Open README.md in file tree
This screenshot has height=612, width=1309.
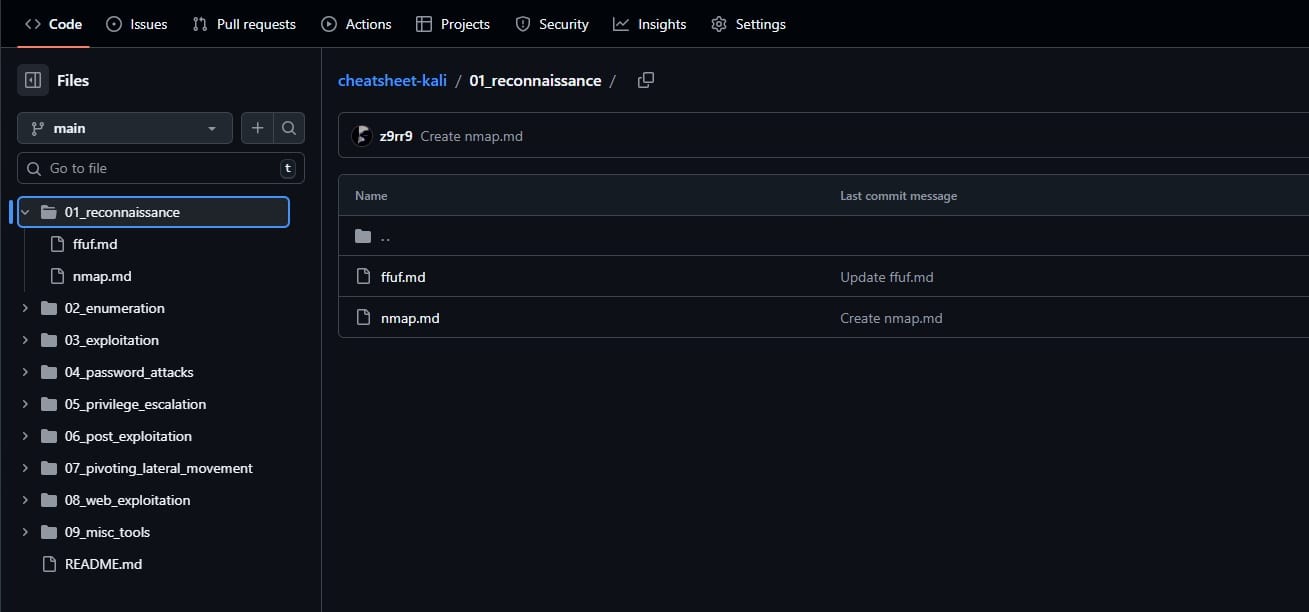point(103,564)
